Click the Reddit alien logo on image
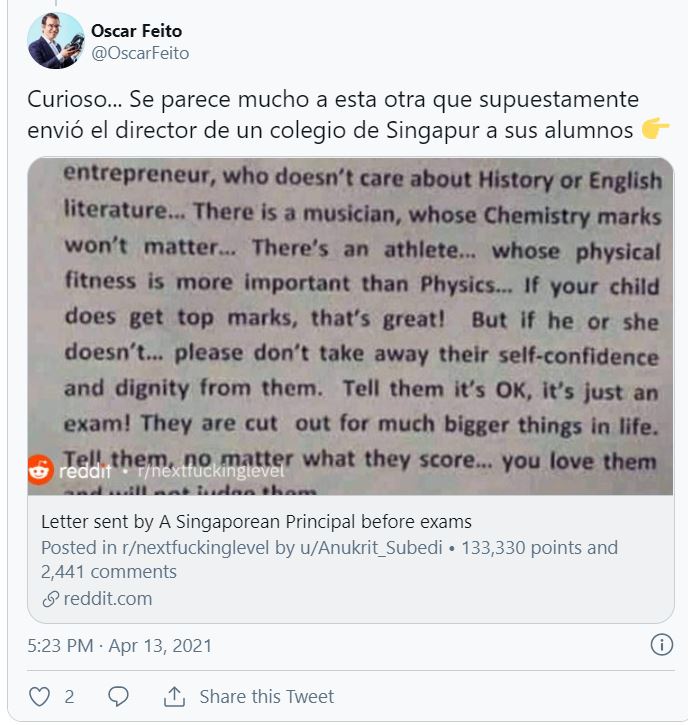Screen dimensions: 688x725 pyautogui.click(x=41, y=469)
